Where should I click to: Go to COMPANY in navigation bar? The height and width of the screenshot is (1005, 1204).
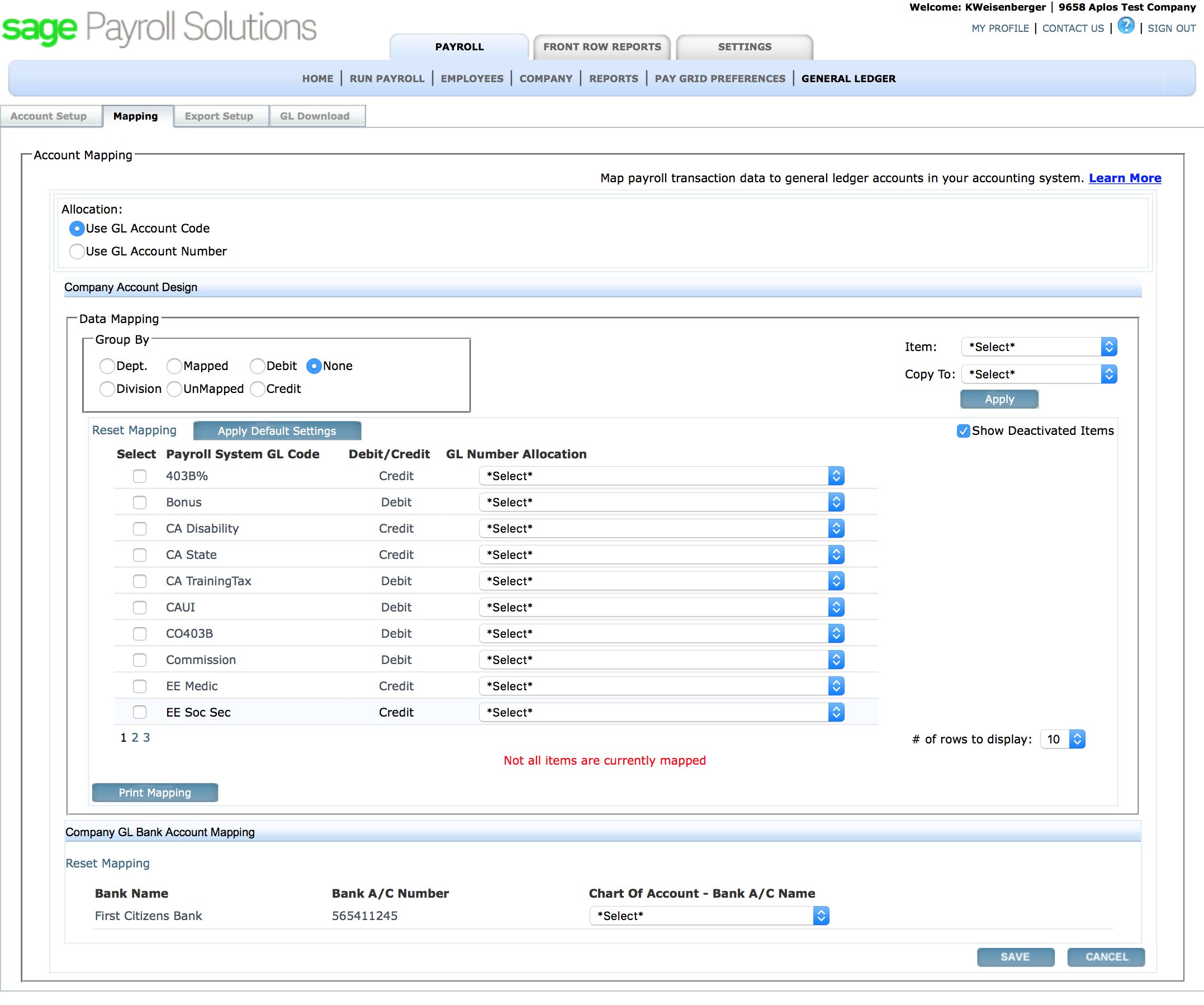point(546,79)
